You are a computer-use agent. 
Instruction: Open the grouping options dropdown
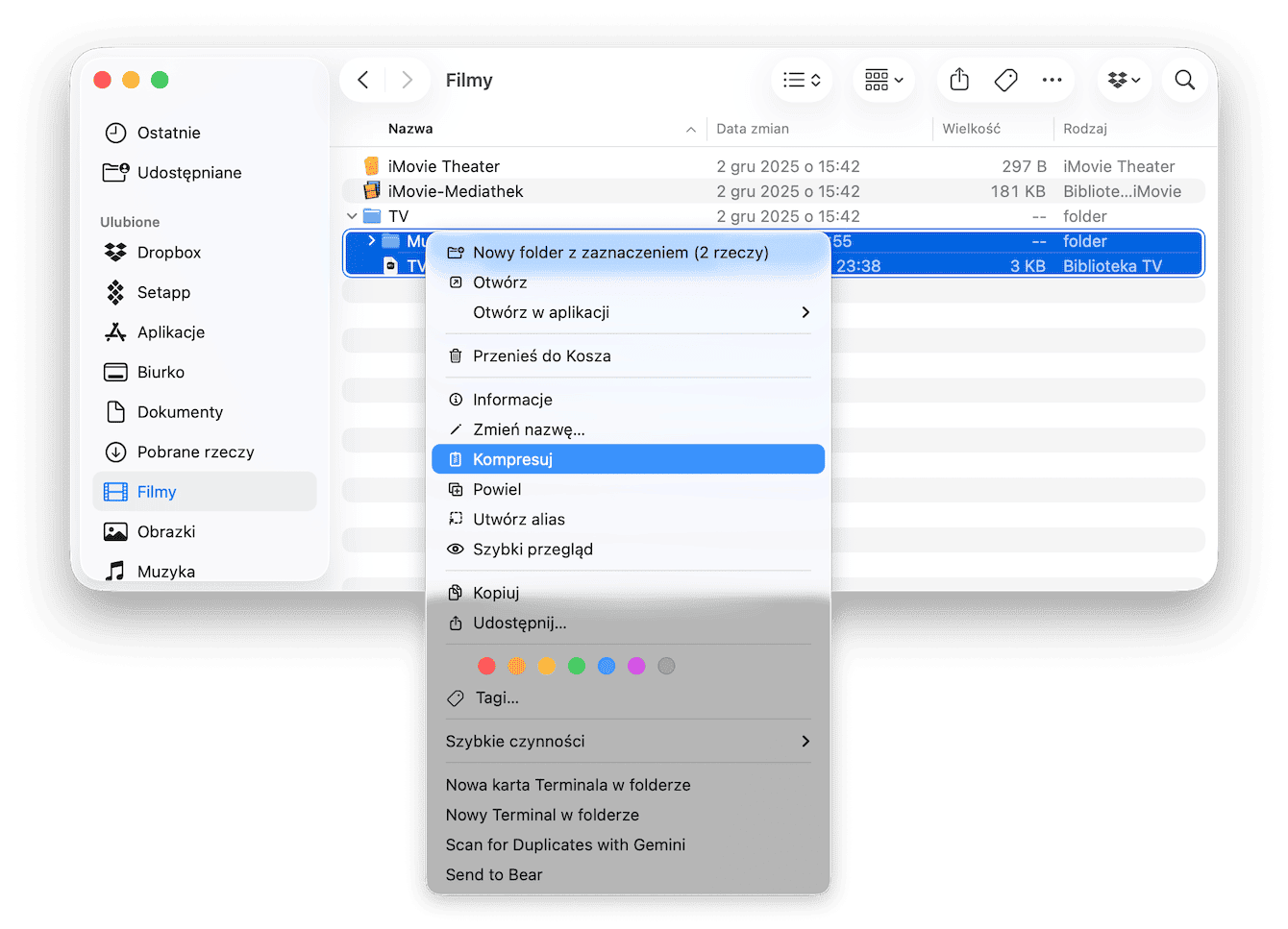(884, 80)
